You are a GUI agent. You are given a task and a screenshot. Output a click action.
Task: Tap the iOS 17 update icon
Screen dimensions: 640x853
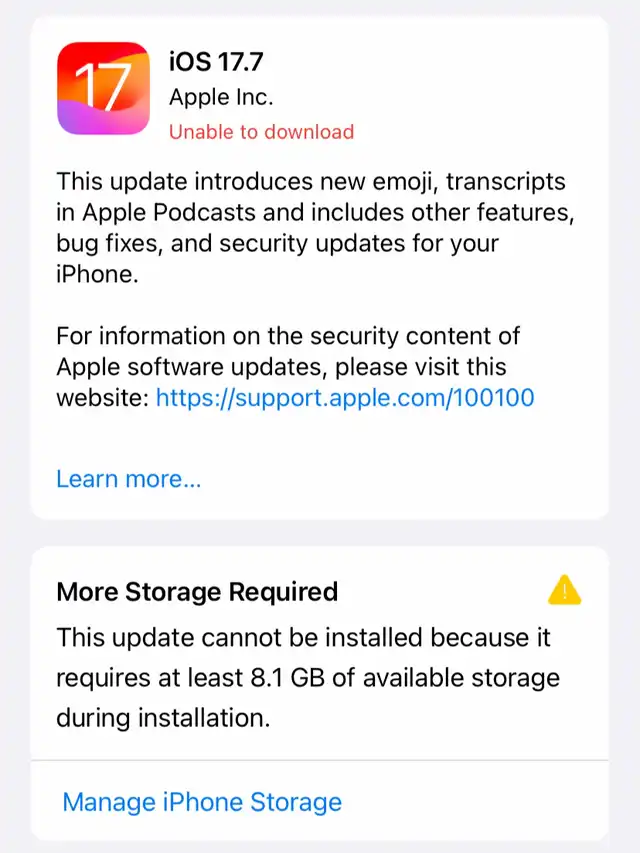103,89
